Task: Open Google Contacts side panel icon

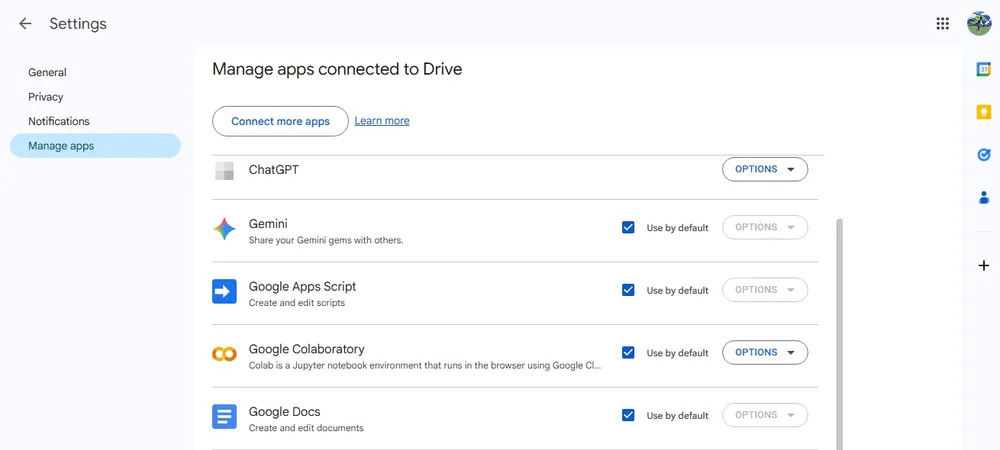Action: tap(983, 198)
